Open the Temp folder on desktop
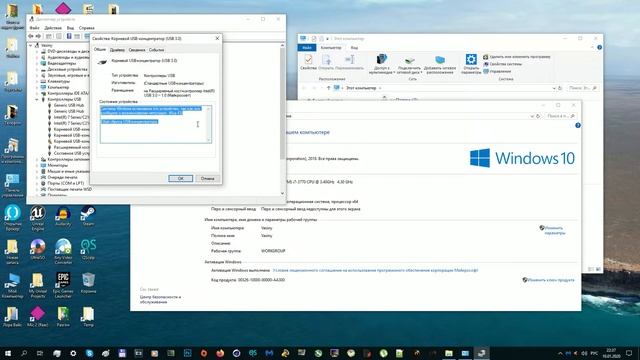This screenshot has width=640, height=360. coord(88,316)
